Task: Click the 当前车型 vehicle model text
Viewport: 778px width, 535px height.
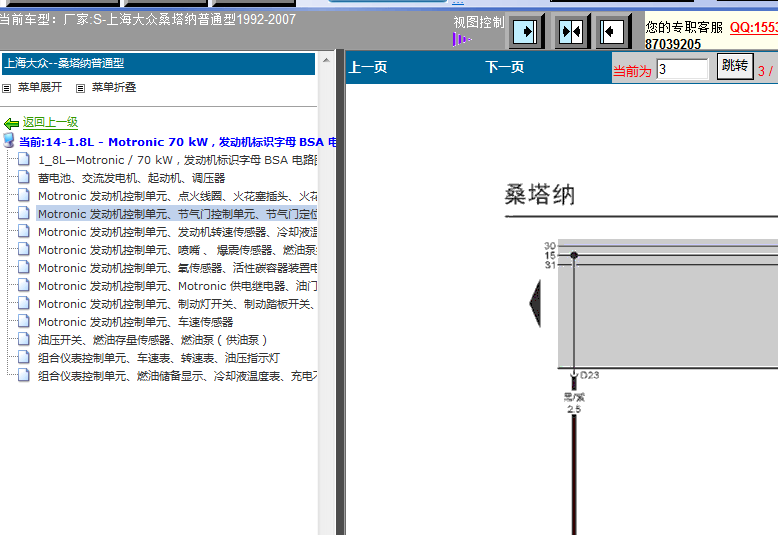Action: coord(147,19)
